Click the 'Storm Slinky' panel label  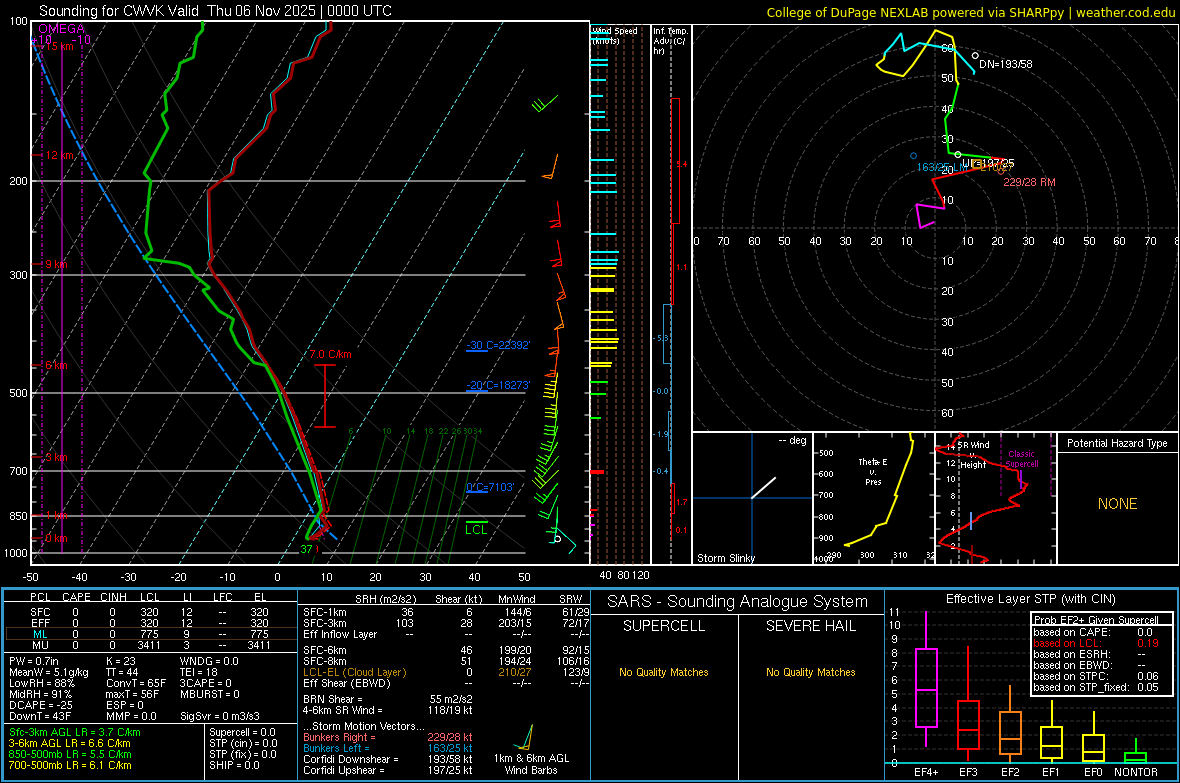tap(725, 558)
